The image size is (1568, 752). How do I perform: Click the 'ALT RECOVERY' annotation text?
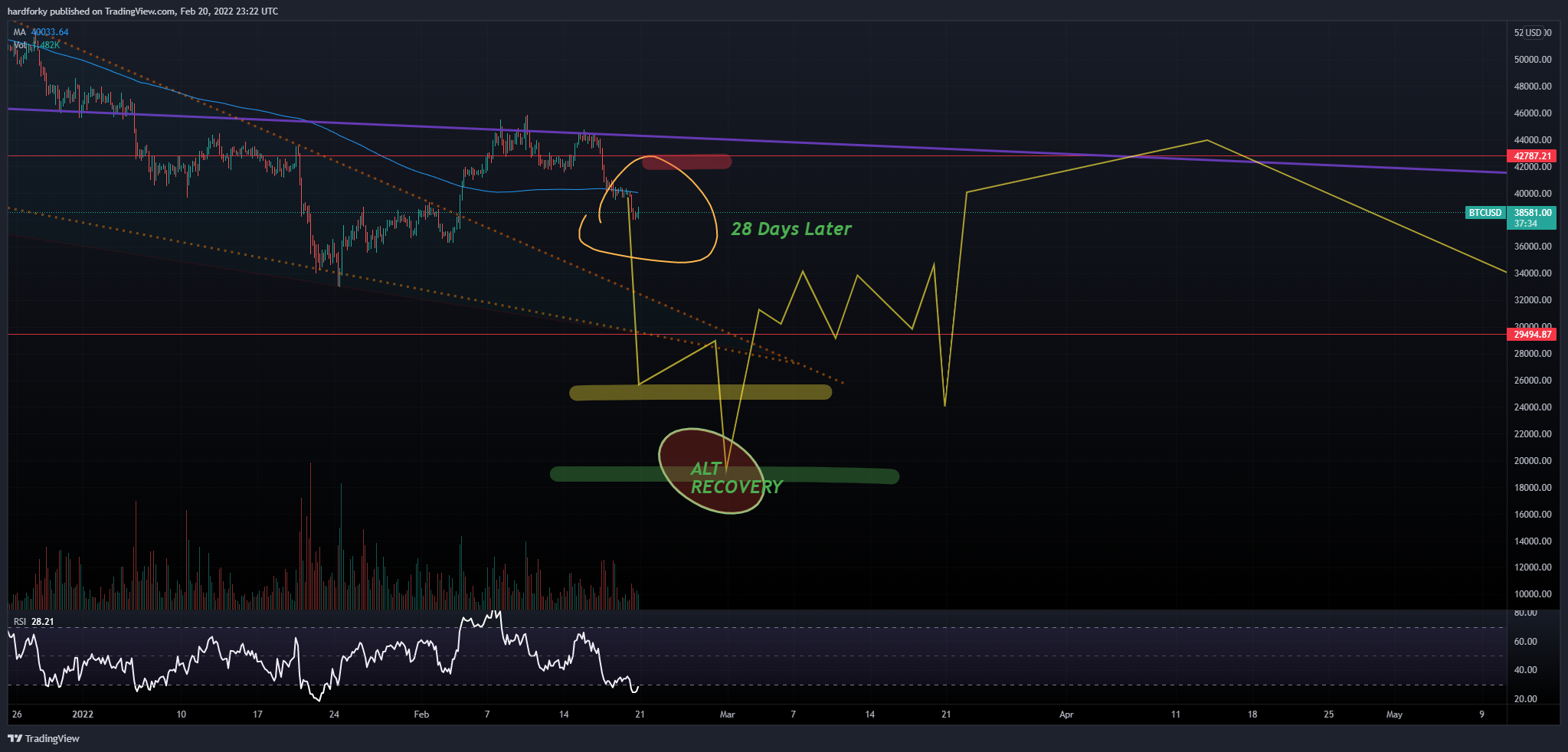(x=735, y=478)
